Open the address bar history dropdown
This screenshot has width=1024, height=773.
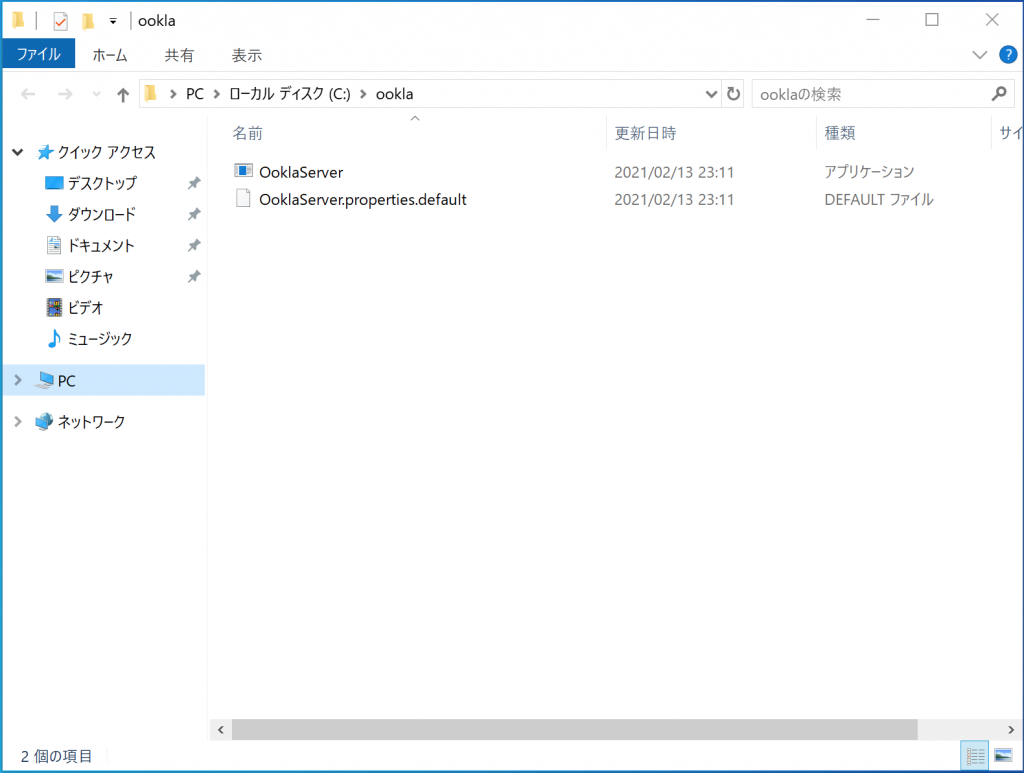point(711,94)
